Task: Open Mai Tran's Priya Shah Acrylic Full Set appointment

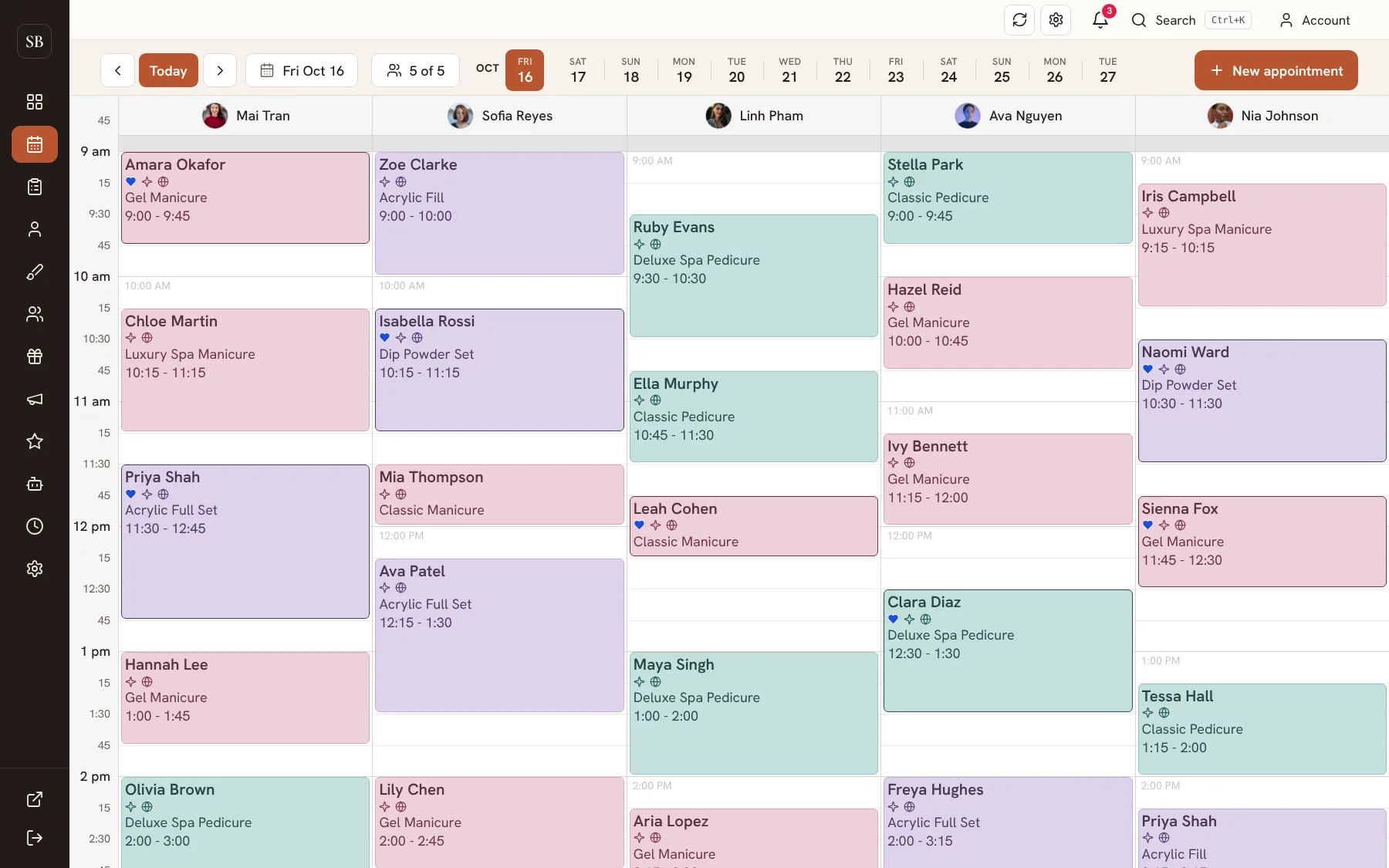Action: click(x=245, y=541)
